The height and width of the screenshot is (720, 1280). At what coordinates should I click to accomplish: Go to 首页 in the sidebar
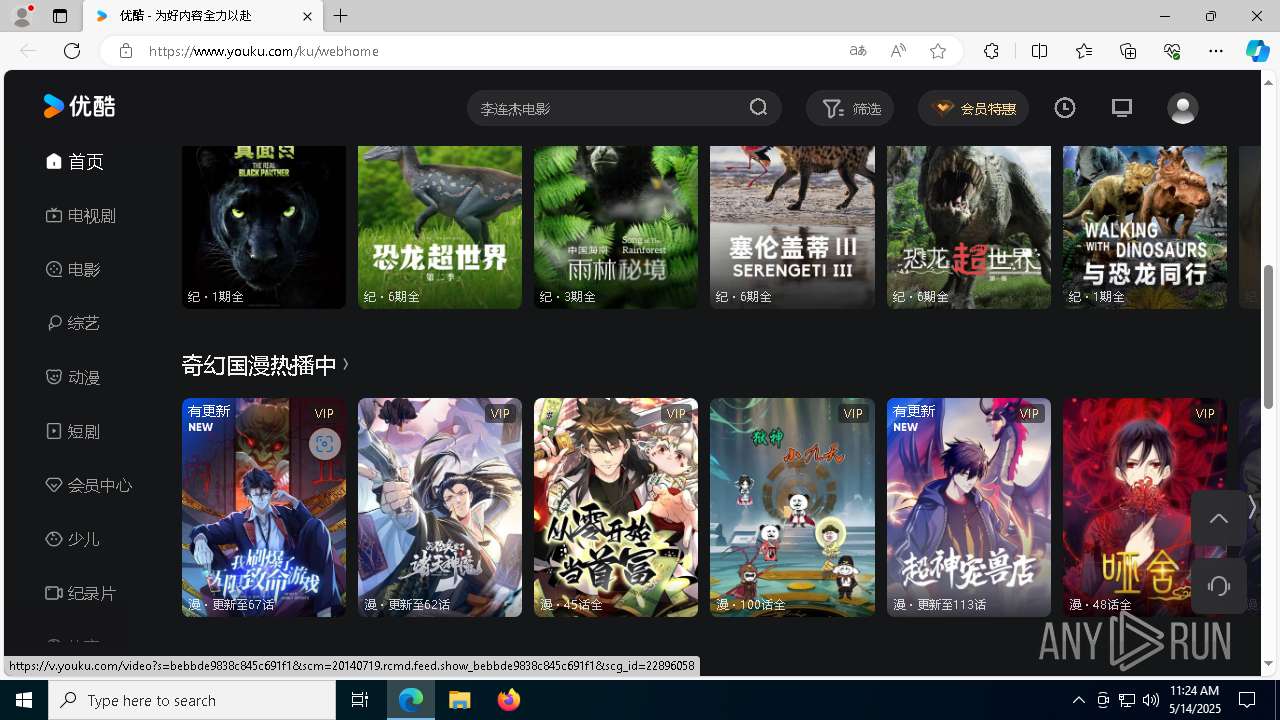click(75, 162)
